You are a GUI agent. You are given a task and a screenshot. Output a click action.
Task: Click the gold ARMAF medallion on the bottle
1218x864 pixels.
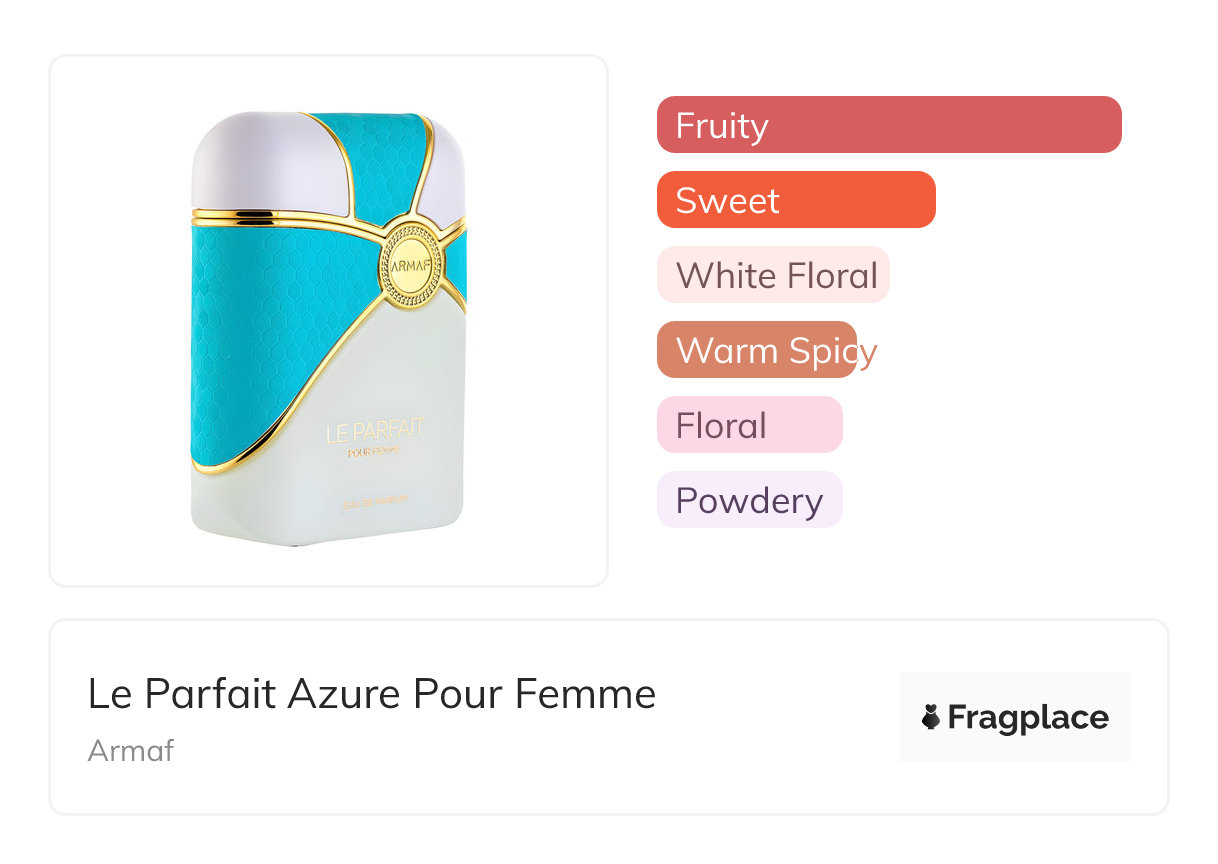click(x=410, y=265)
